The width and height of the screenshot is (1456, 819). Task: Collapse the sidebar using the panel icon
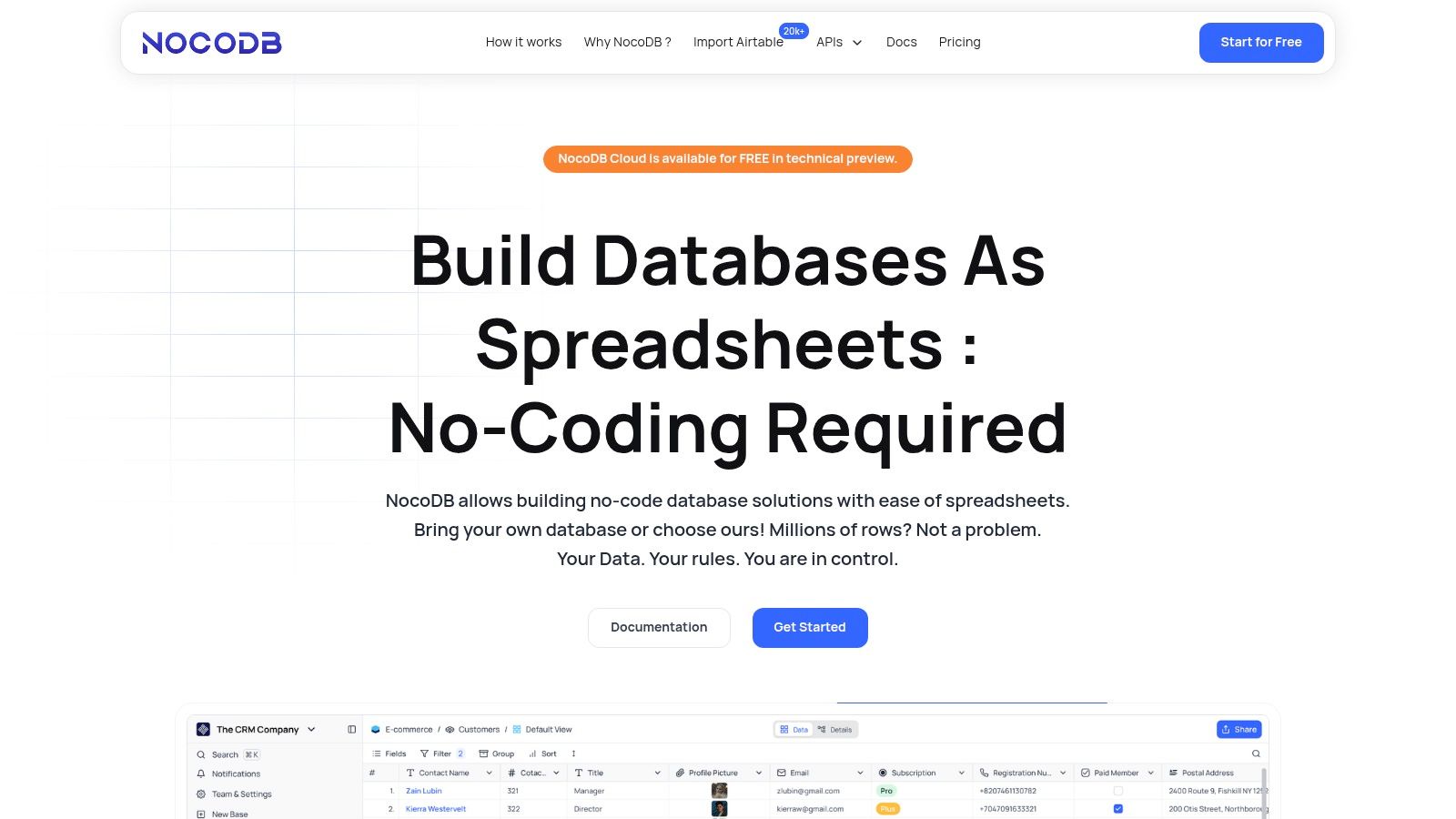(x=351, y=728)
